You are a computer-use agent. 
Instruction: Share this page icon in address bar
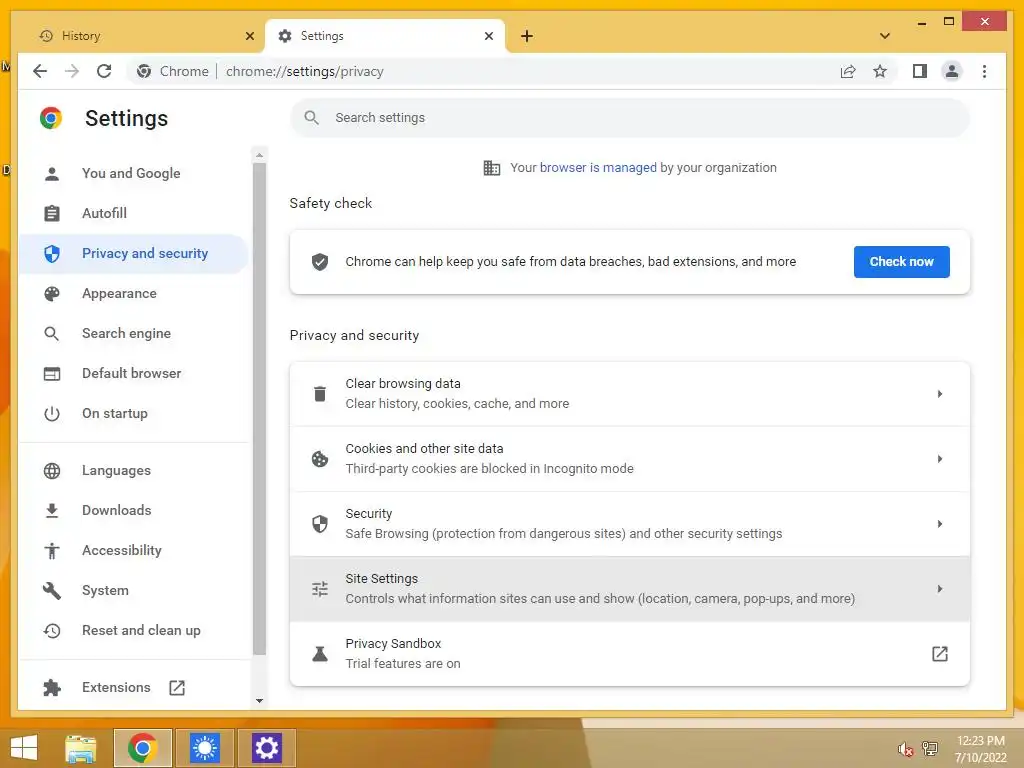click(x=848, y=71)
